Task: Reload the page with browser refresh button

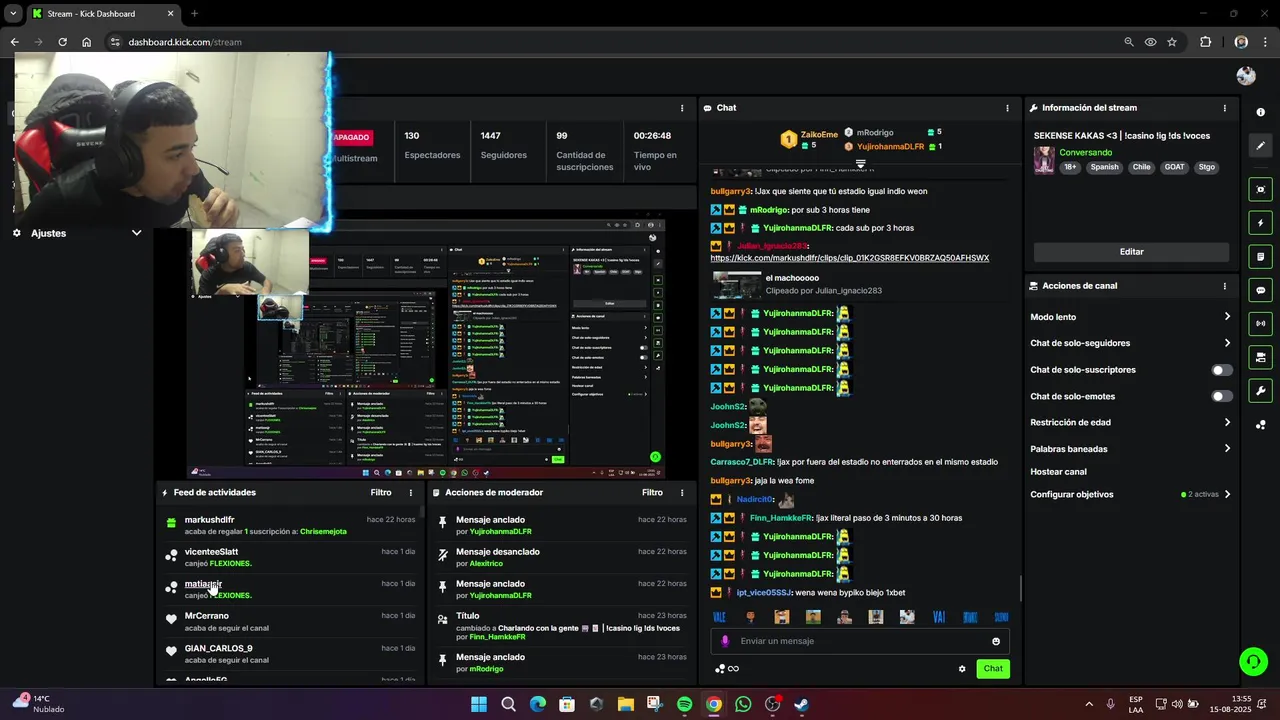Action: pyautogui.click(x=62, y=42)
